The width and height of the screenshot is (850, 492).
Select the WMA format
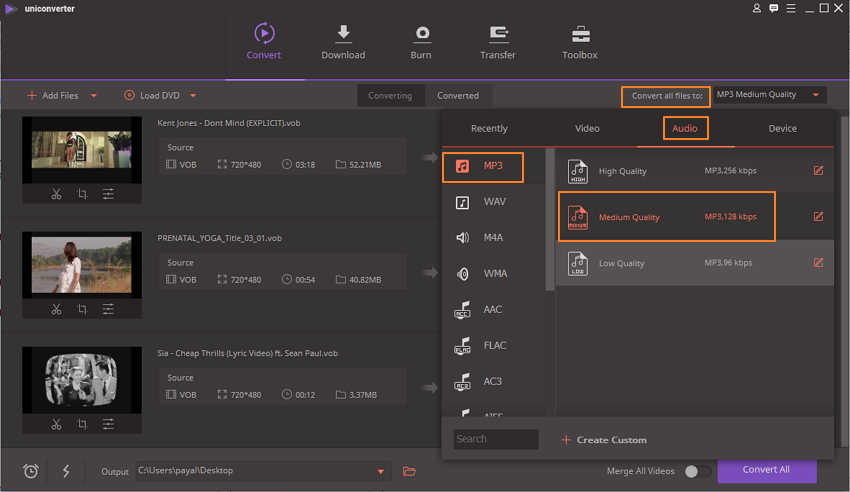[494, 274]
